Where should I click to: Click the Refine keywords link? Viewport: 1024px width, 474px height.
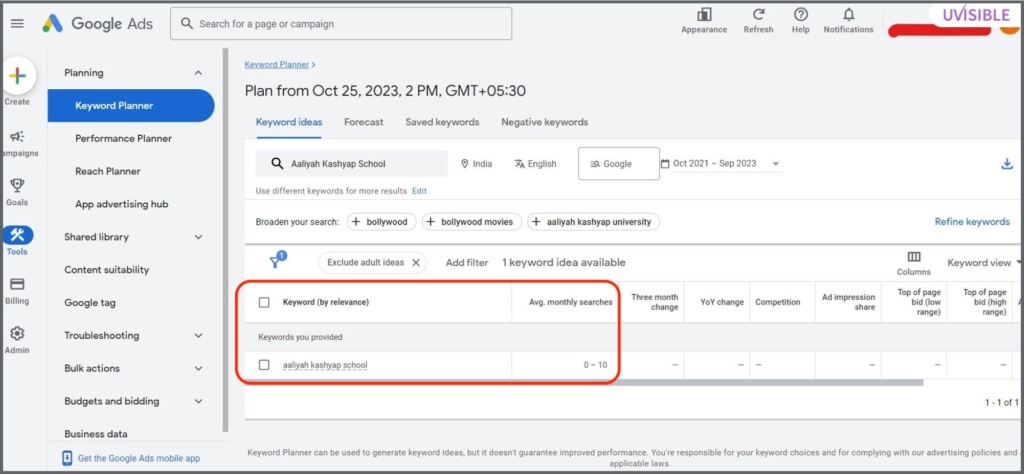972,222
